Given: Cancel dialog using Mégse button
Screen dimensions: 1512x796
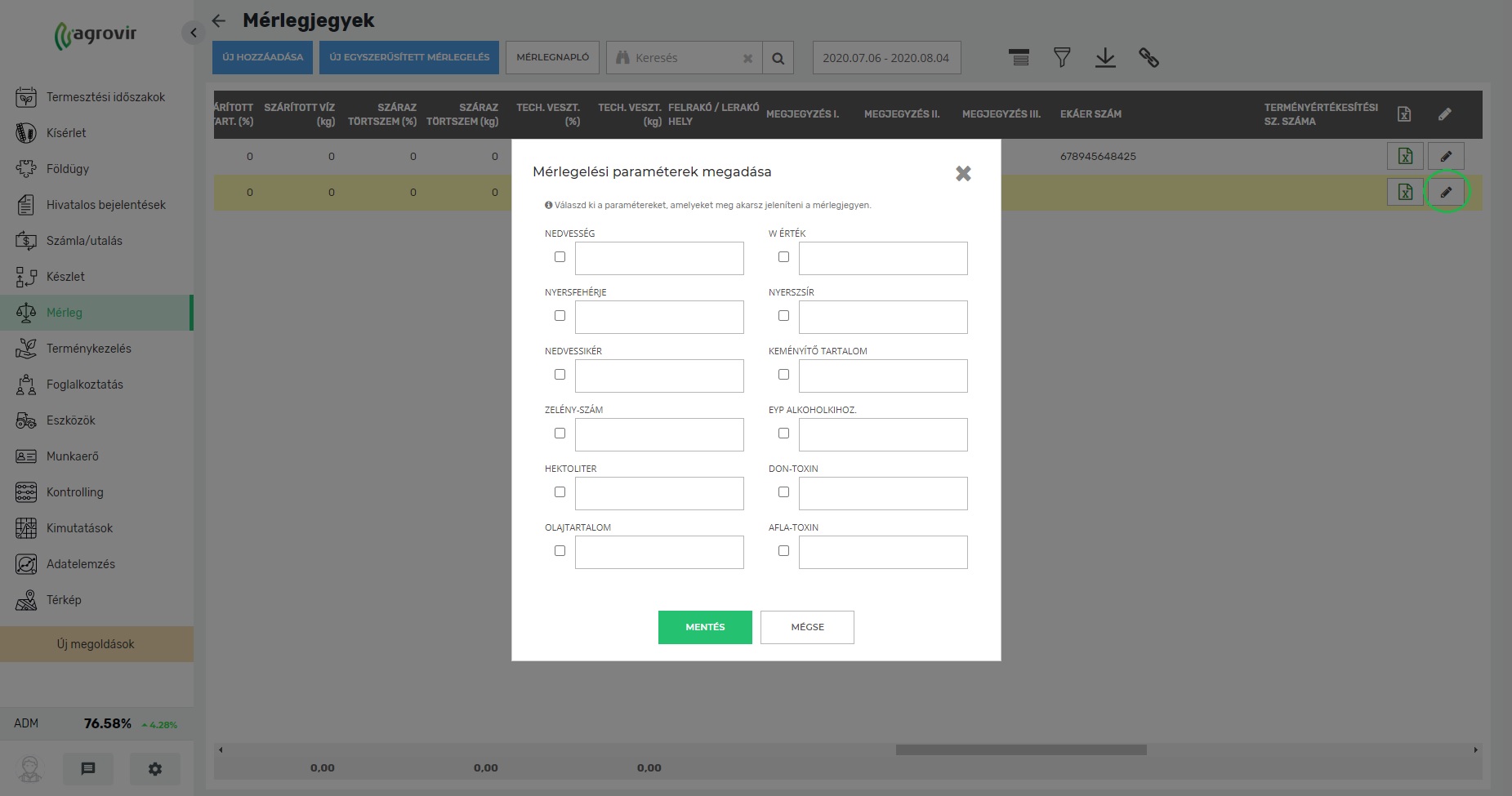Looking at the screenshot, I should 807,627.
